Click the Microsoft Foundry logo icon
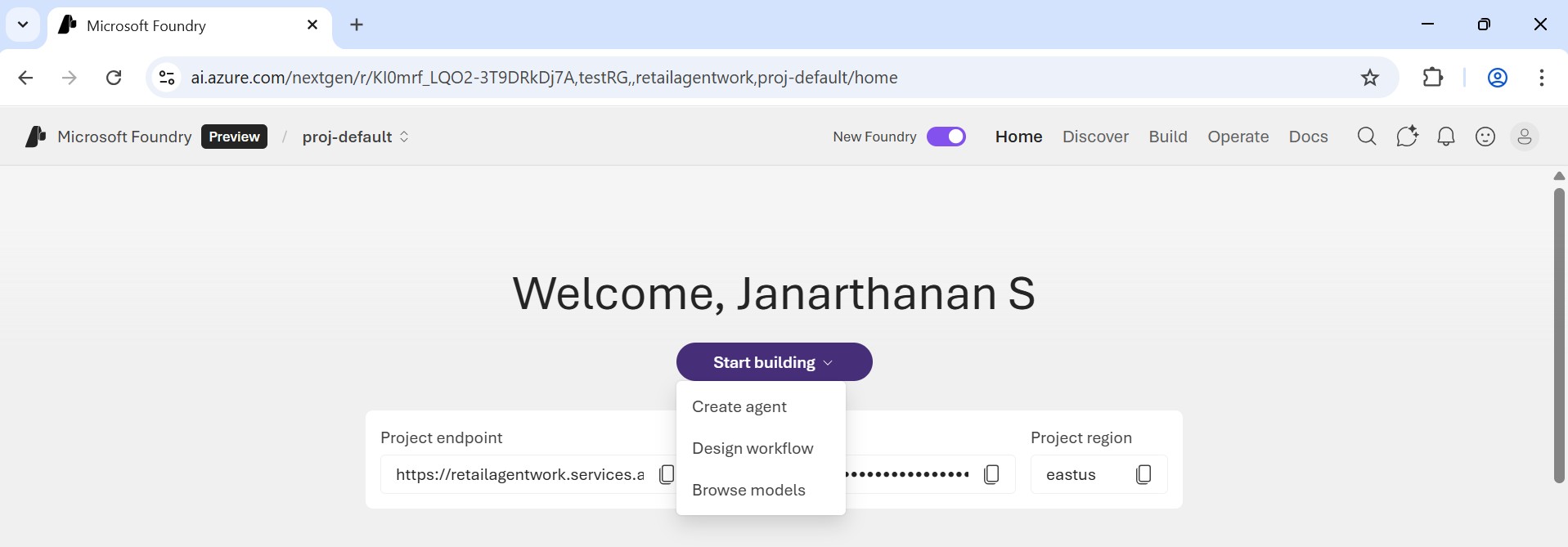Image resolution: width=1568 pixels, height=547 pixels. pyautogui.click(x=36, y=137)
